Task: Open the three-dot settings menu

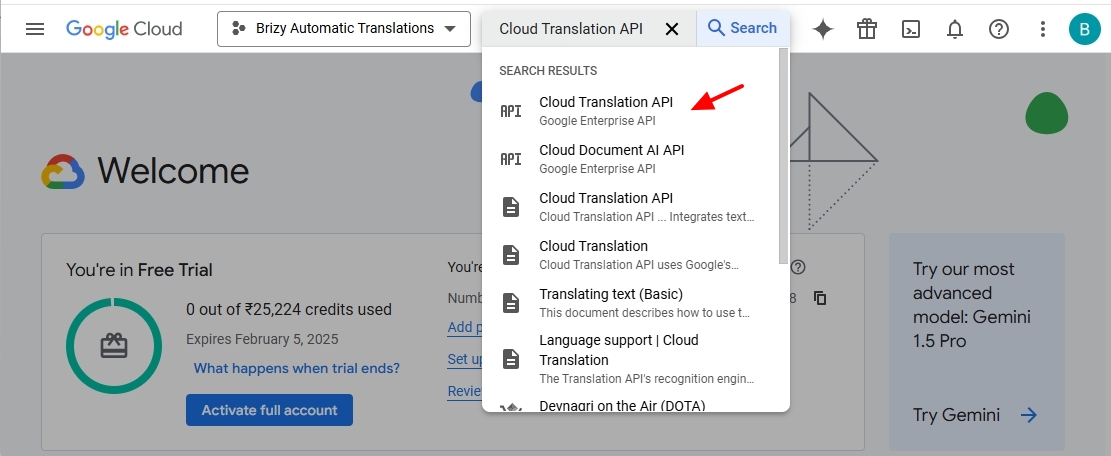Action: click(1042, 29)
